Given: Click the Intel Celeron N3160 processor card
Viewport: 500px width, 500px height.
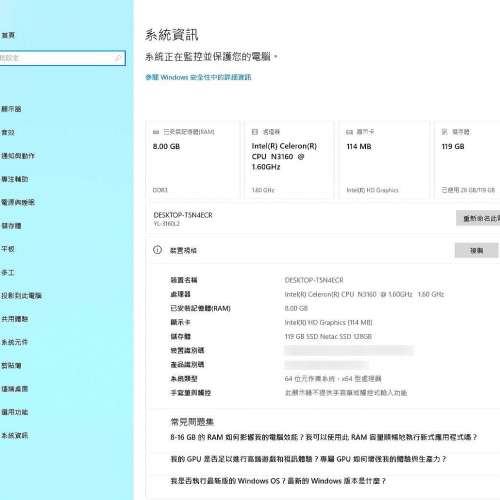Looking at the screenshot, I should pos(288,160).
